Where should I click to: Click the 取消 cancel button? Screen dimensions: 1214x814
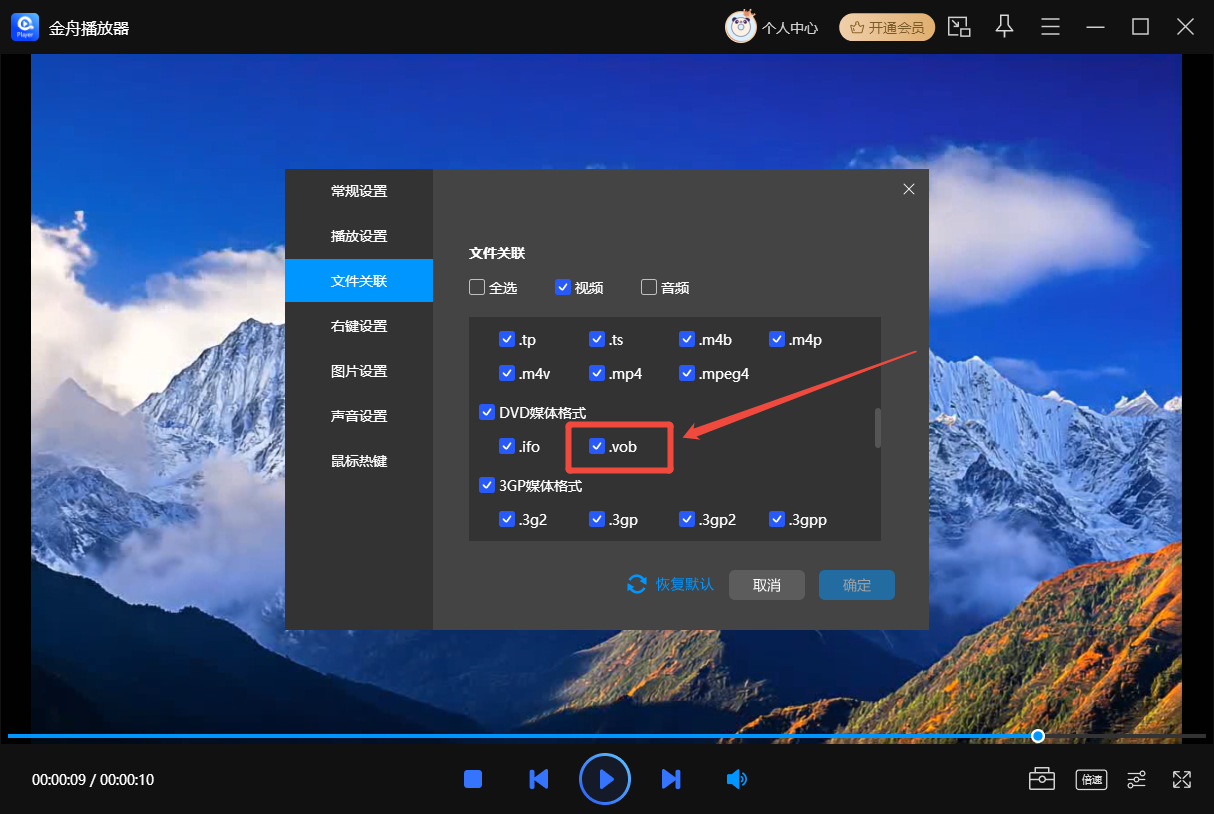coord(767,585)
